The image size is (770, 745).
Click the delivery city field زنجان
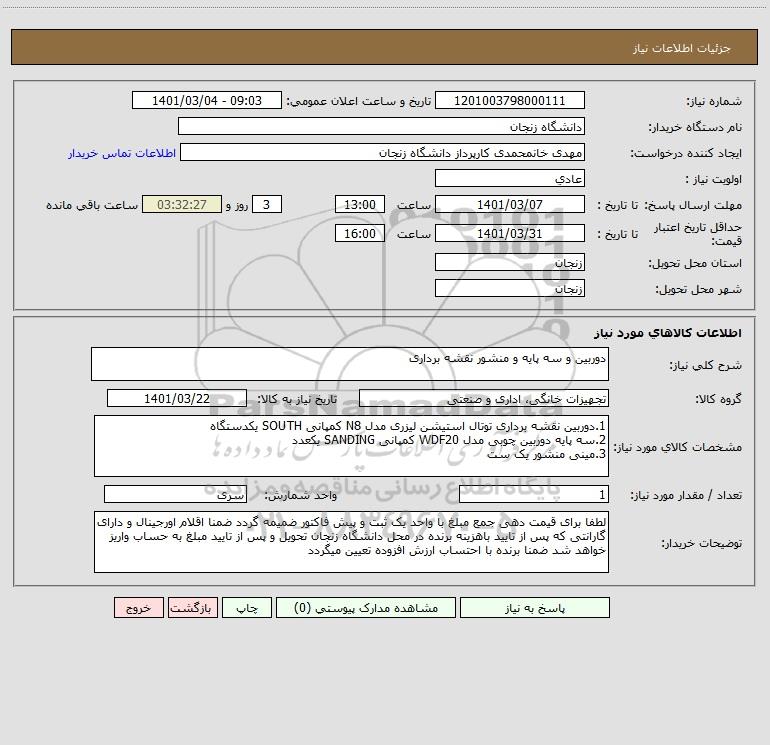tap(510, 288)
